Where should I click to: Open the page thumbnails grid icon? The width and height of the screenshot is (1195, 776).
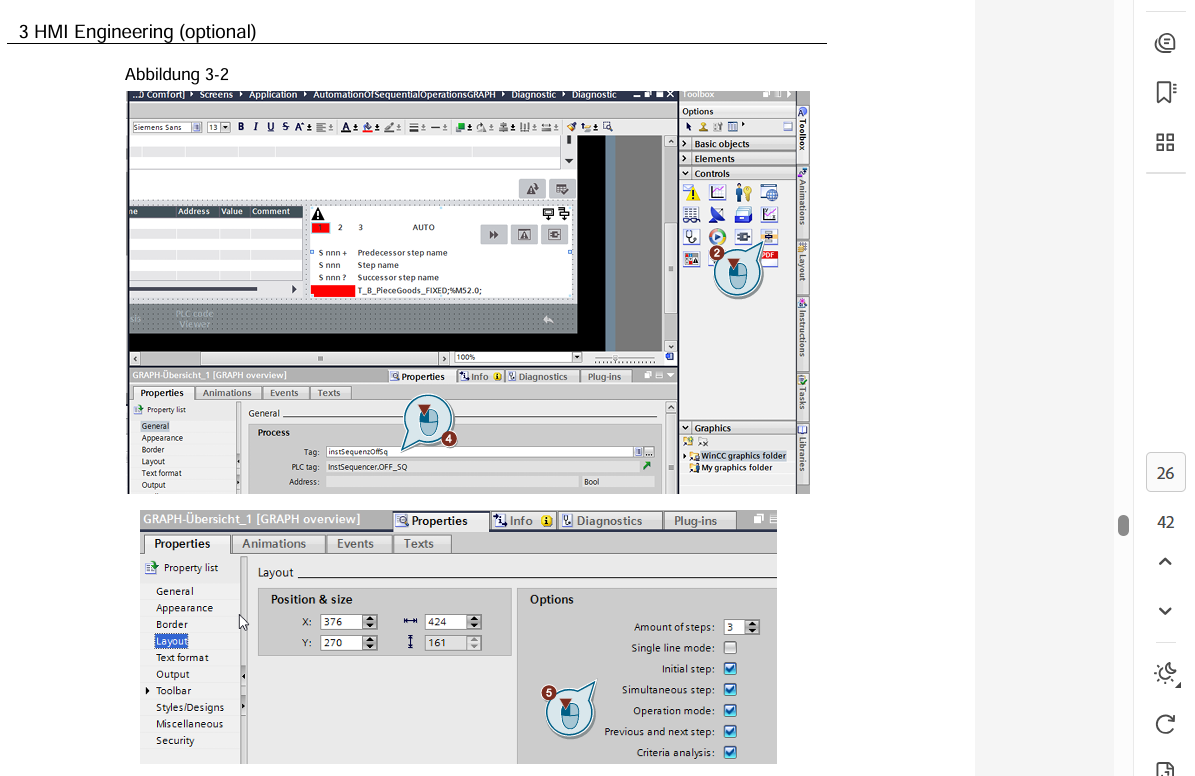pos(1165,142)
